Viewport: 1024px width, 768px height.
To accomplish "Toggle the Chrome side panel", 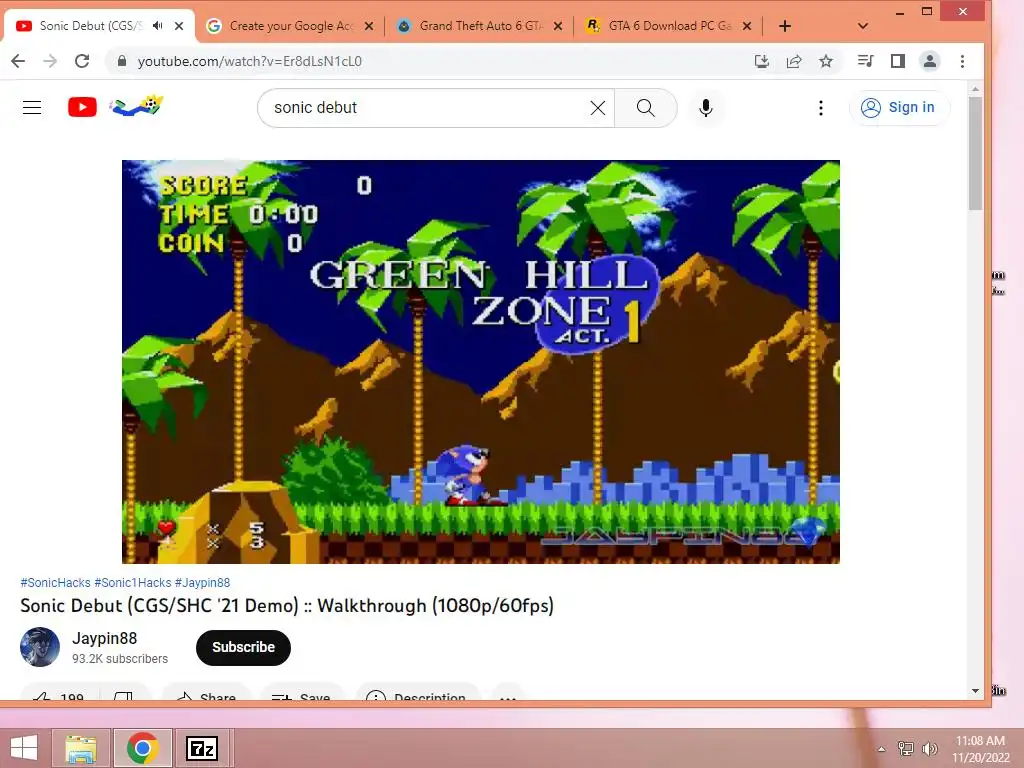I will coord(898,61).
